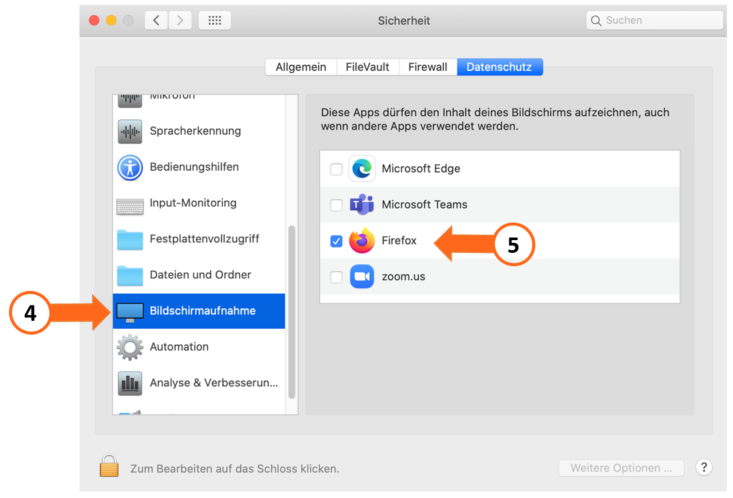Click the 'Zum Bearbeiten auf das Schloss klicken' text
This screenshot has height=498, width=733.
tap(235, 469)
